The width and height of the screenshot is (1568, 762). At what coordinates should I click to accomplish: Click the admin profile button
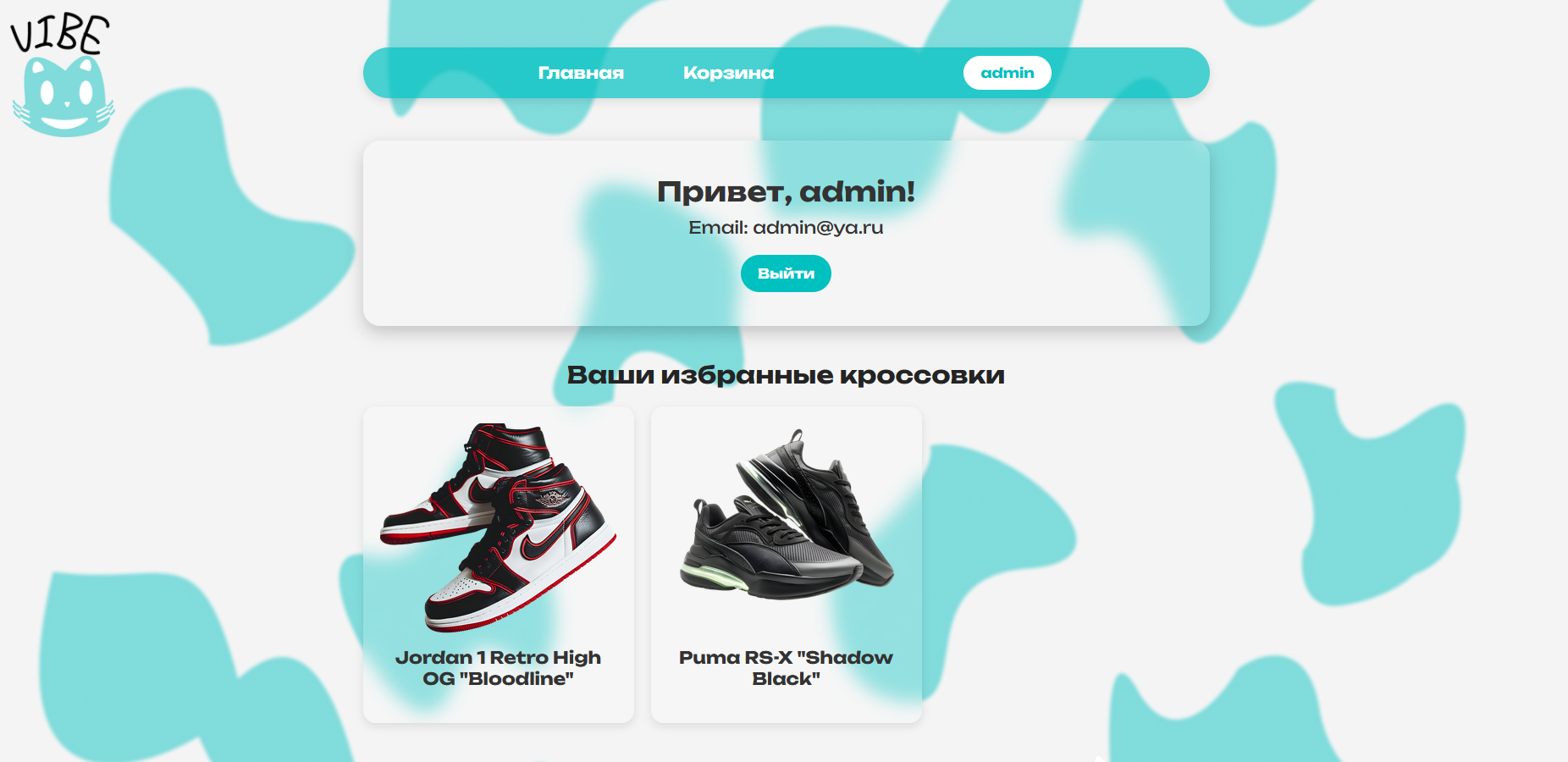[1007, 73]
